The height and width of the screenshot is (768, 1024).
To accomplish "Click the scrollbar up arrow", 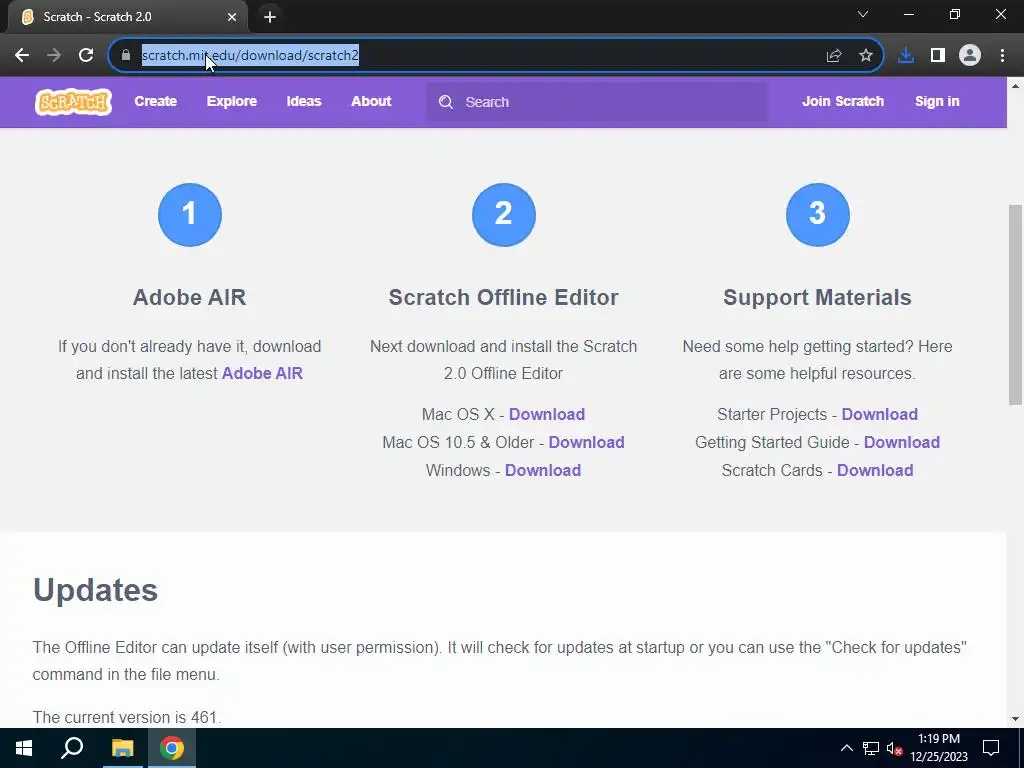I will tap(1015, 85).
